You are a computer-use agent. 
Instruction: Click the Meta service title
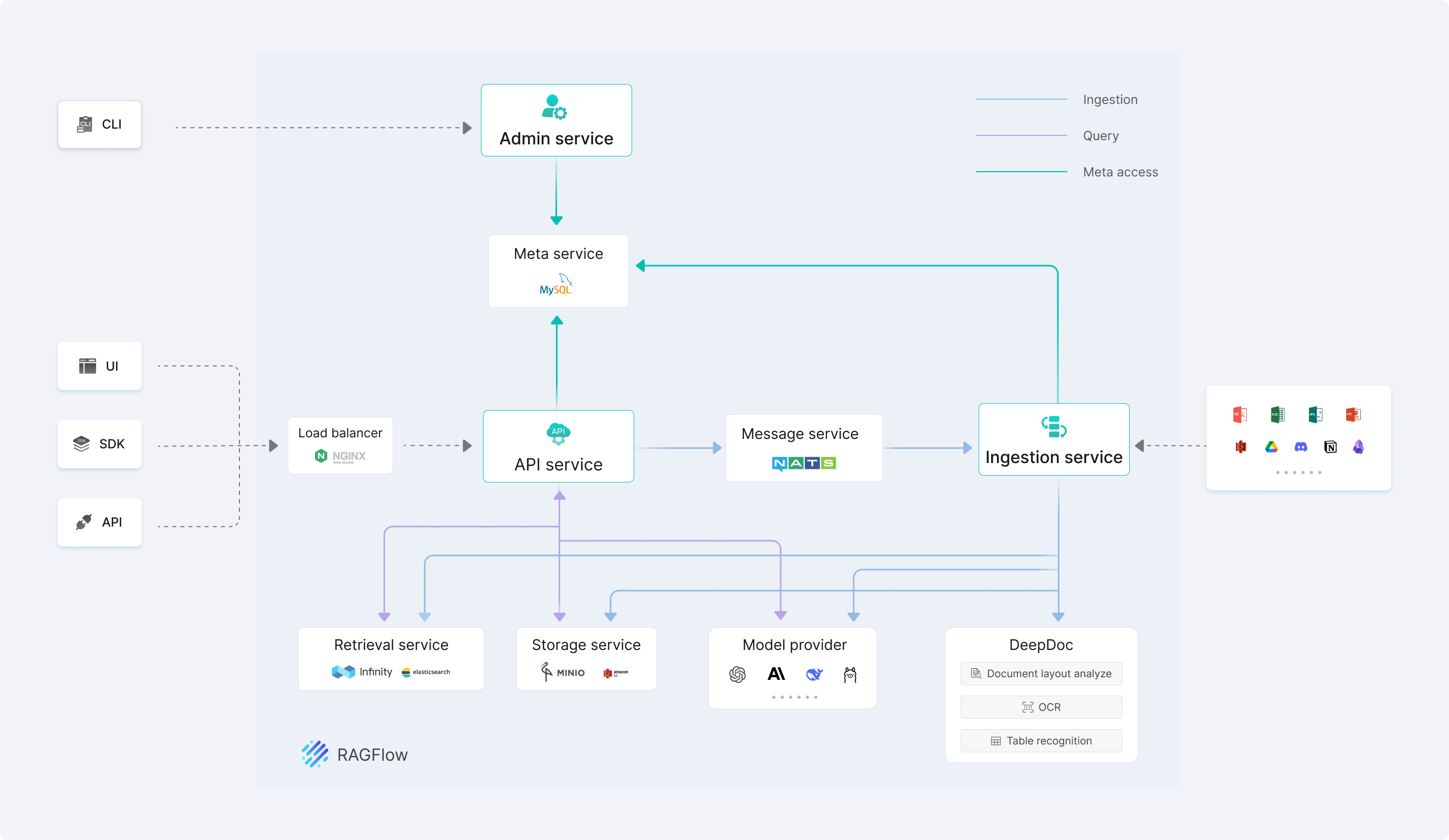pos(558,254)
